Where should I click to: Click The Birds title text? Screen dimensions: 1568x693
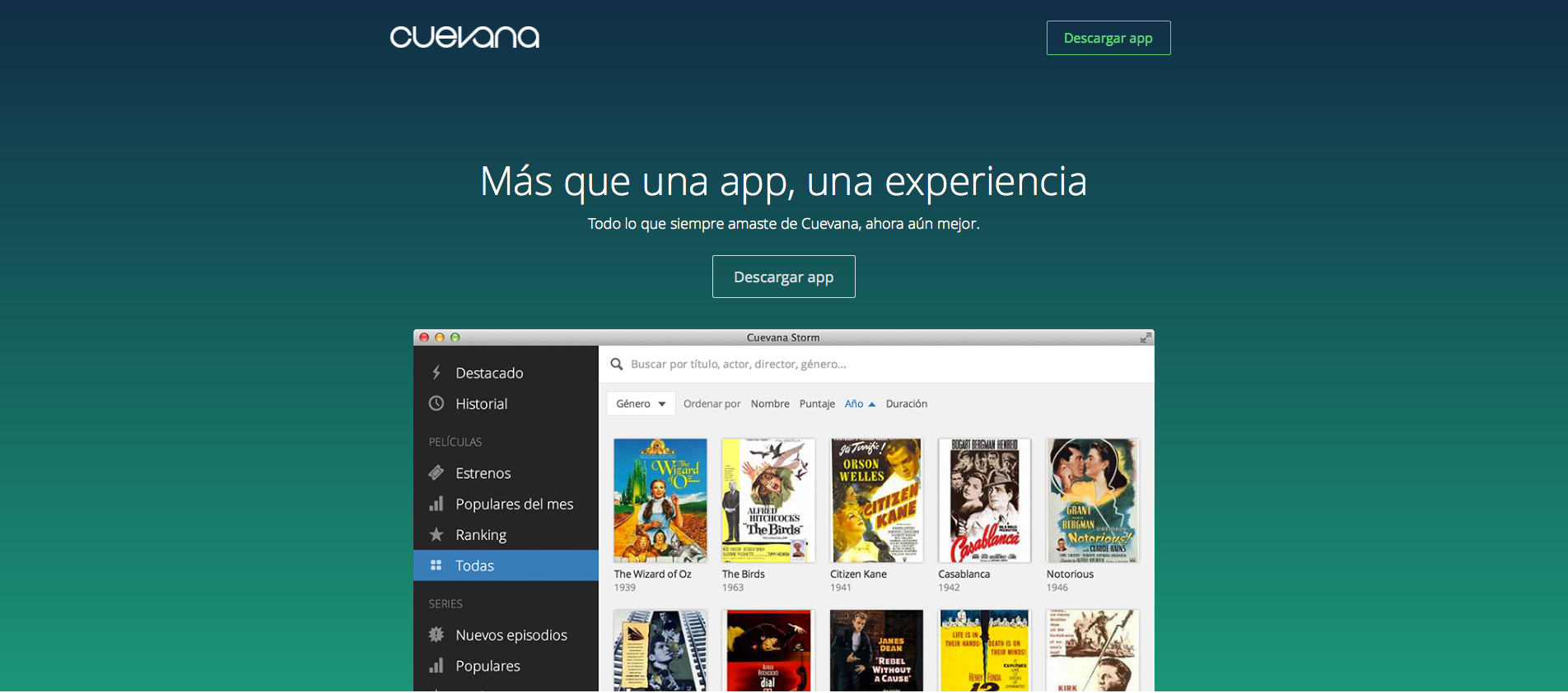[744, 574]
